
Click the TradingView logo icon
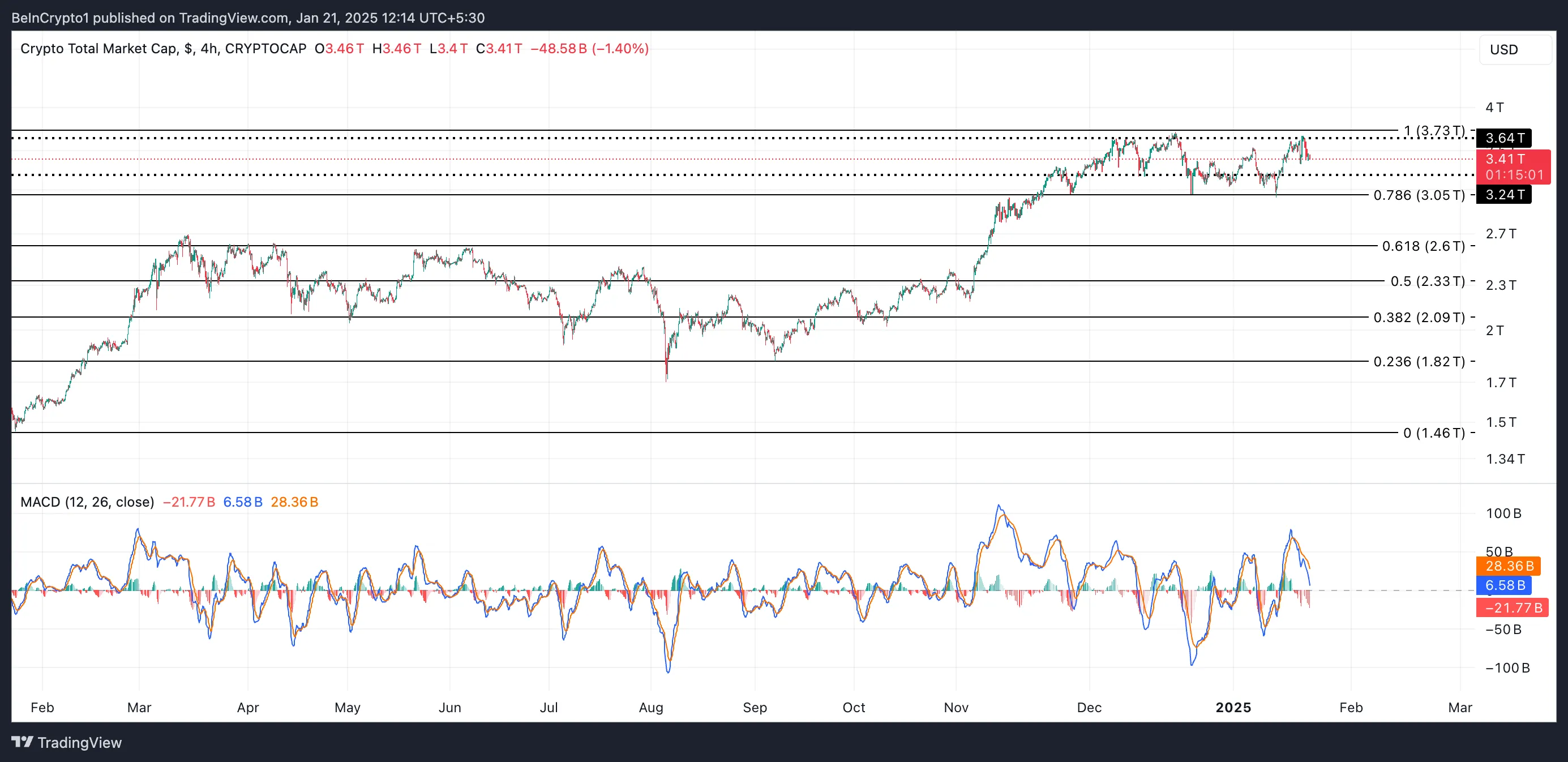click(x=22, y=741)
